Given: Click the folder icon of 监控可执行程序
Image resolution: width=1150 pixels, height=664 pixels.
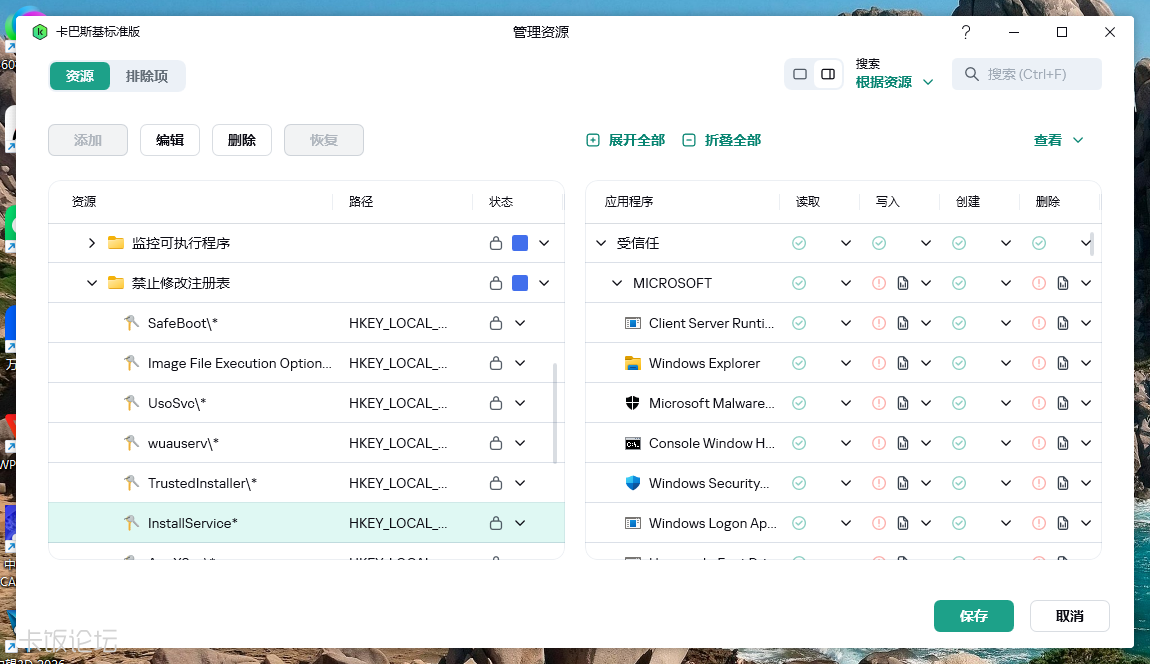Looking at the screenshot, I should [x=116, y=243].
